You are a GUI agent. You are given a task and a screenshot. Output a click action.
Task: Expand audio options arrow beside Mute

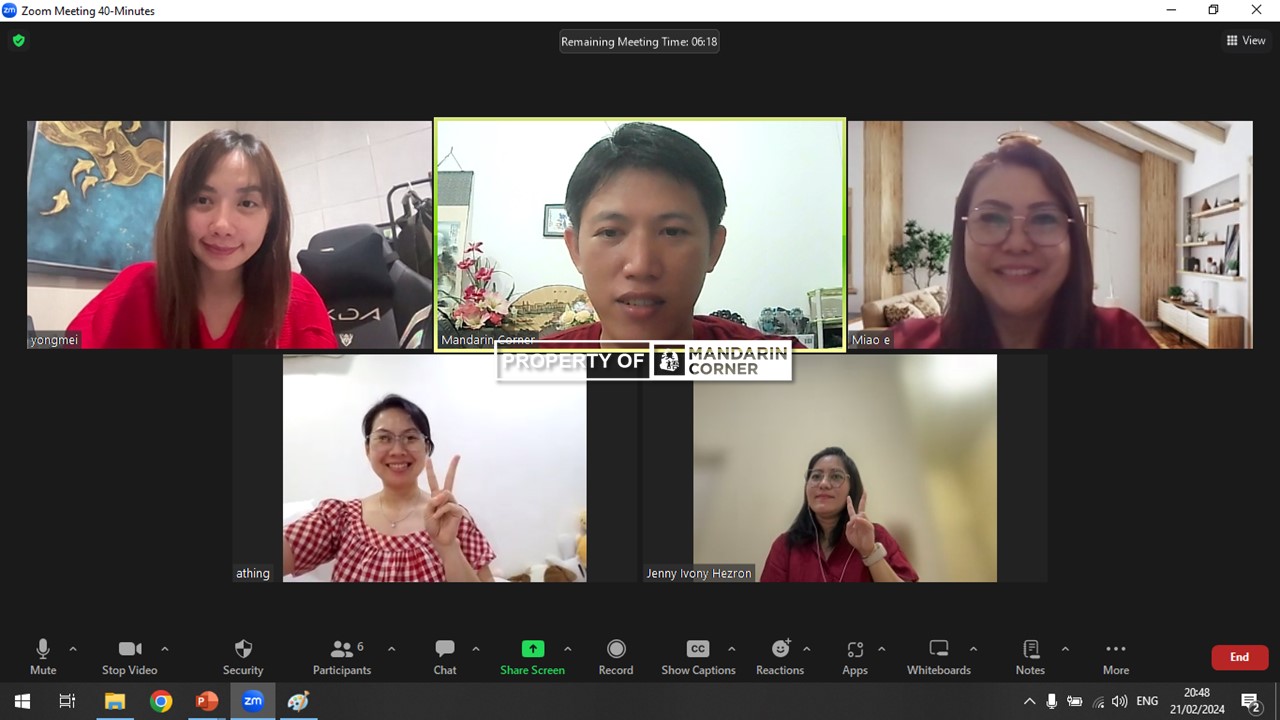tap(73, 649)
